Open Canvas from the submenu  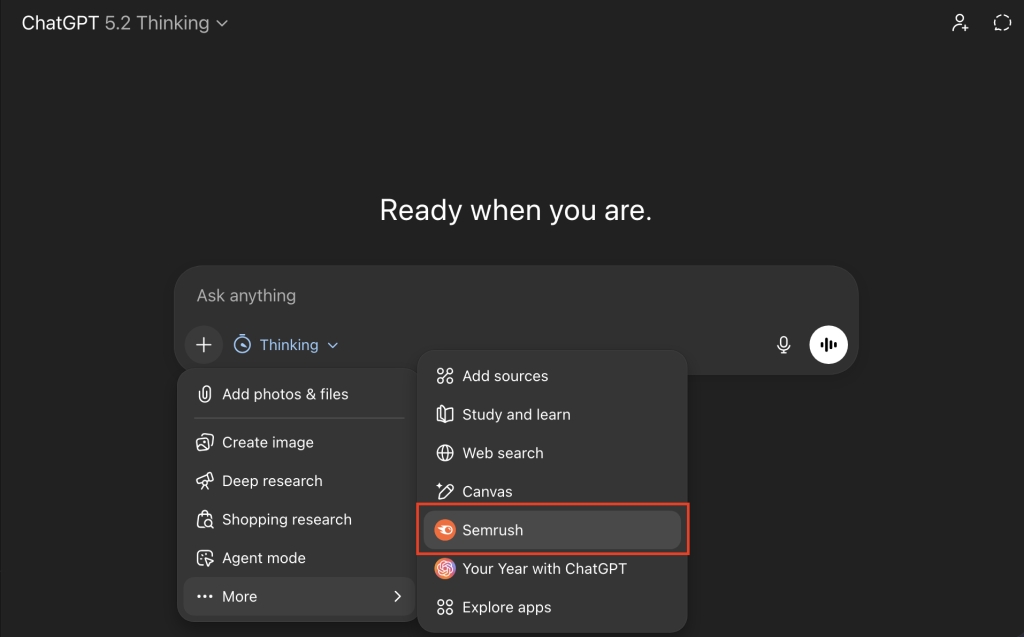(487, 492)
